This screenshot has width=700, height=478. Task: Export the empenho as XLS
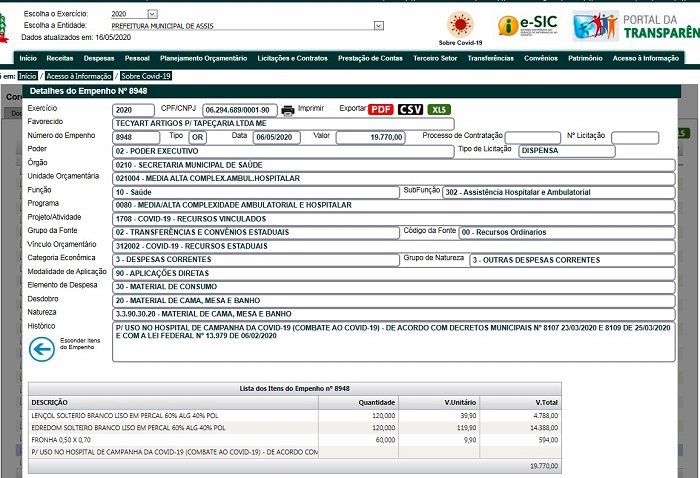click(x=439, y=110)
